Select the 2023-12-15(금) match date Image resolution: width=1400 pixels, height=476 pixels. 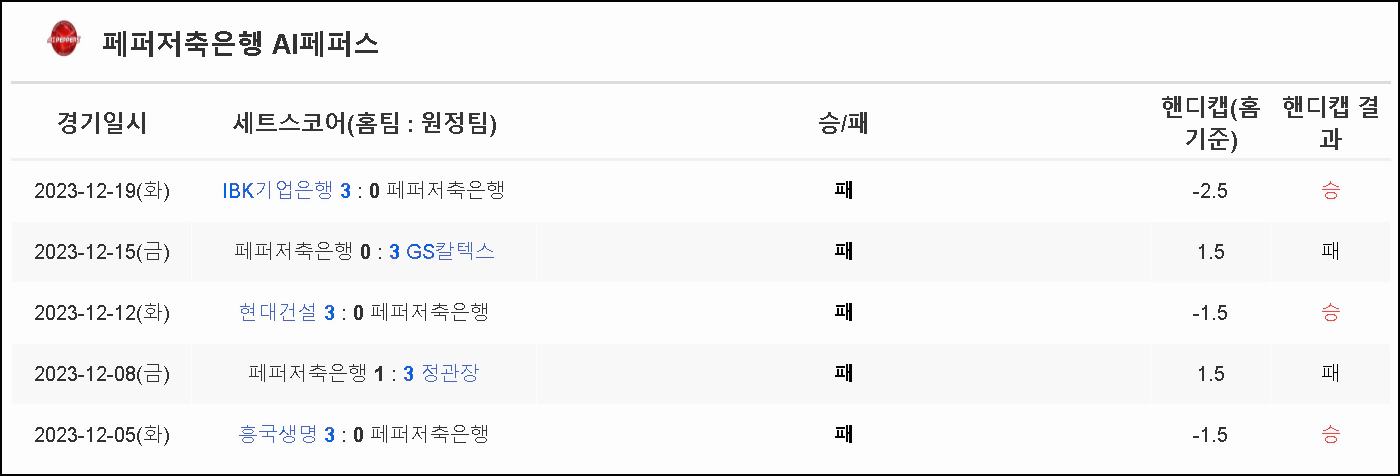pos(102,251)
